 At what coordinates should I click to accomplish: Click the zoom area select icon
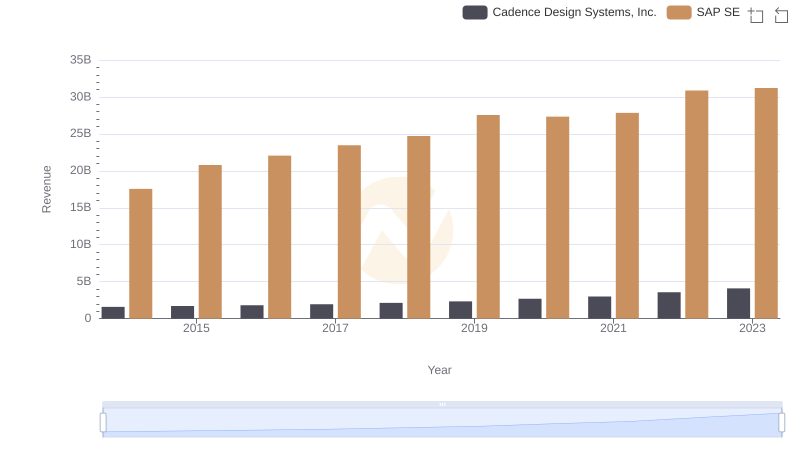[756, 15]
